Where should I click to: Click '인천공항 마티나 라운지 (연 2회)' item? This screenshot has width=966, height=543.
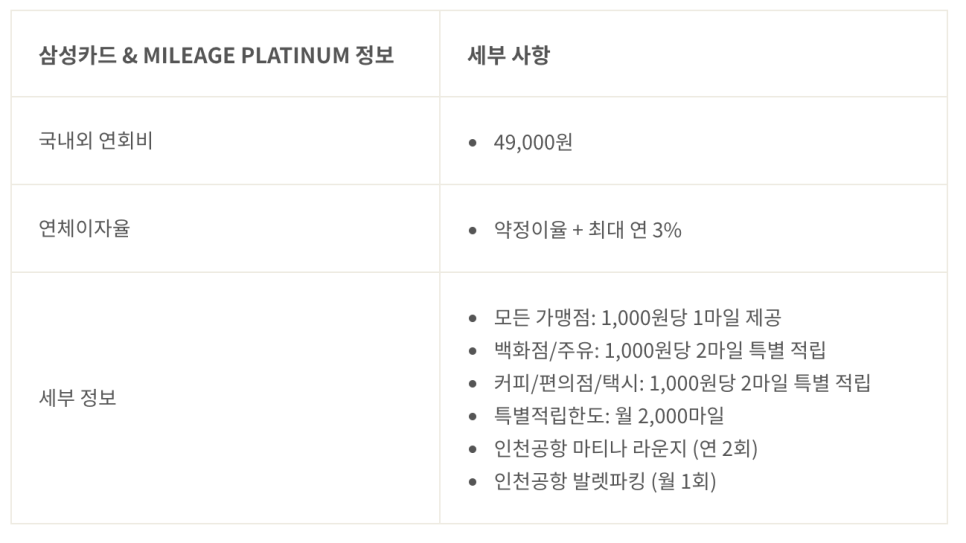tap(625, 449)
